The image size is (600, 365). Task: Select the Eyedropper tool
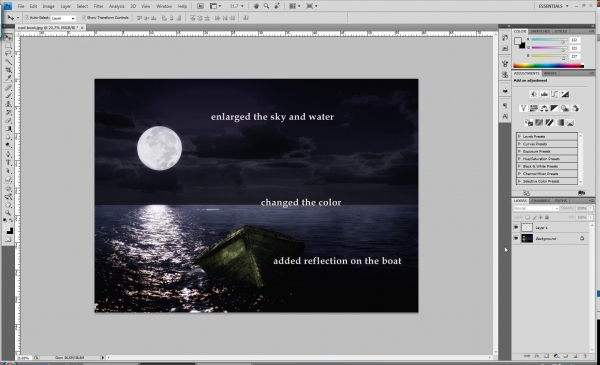pos(8,78)
